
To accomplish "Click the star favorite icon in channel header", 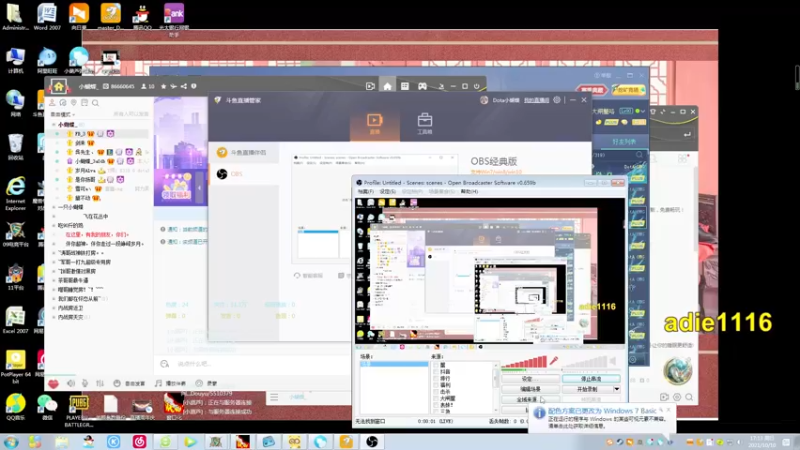I will pos(163,86).
